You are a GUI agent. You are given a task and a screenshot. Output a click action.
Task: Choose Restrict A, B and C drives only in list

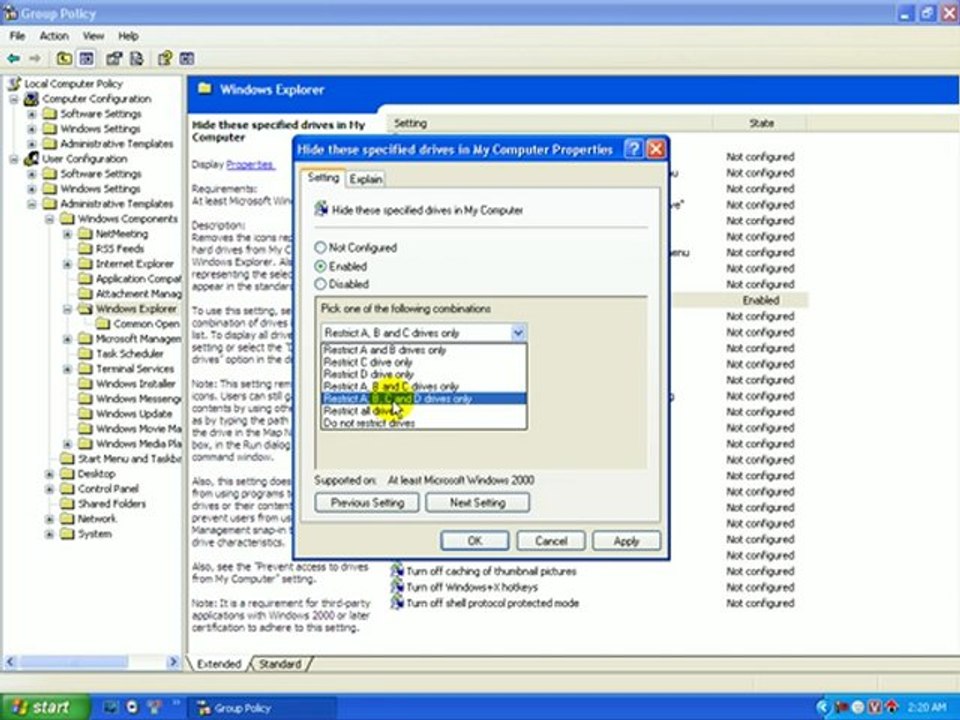coord(423,386)
